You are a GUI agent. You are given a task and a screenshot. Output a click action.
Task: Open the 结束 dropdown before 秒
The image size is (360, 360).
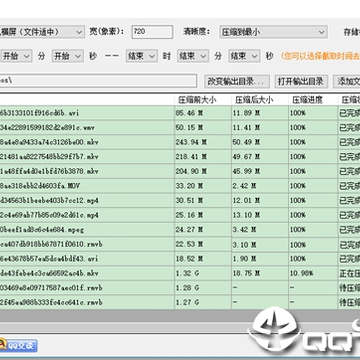point(244,56)
